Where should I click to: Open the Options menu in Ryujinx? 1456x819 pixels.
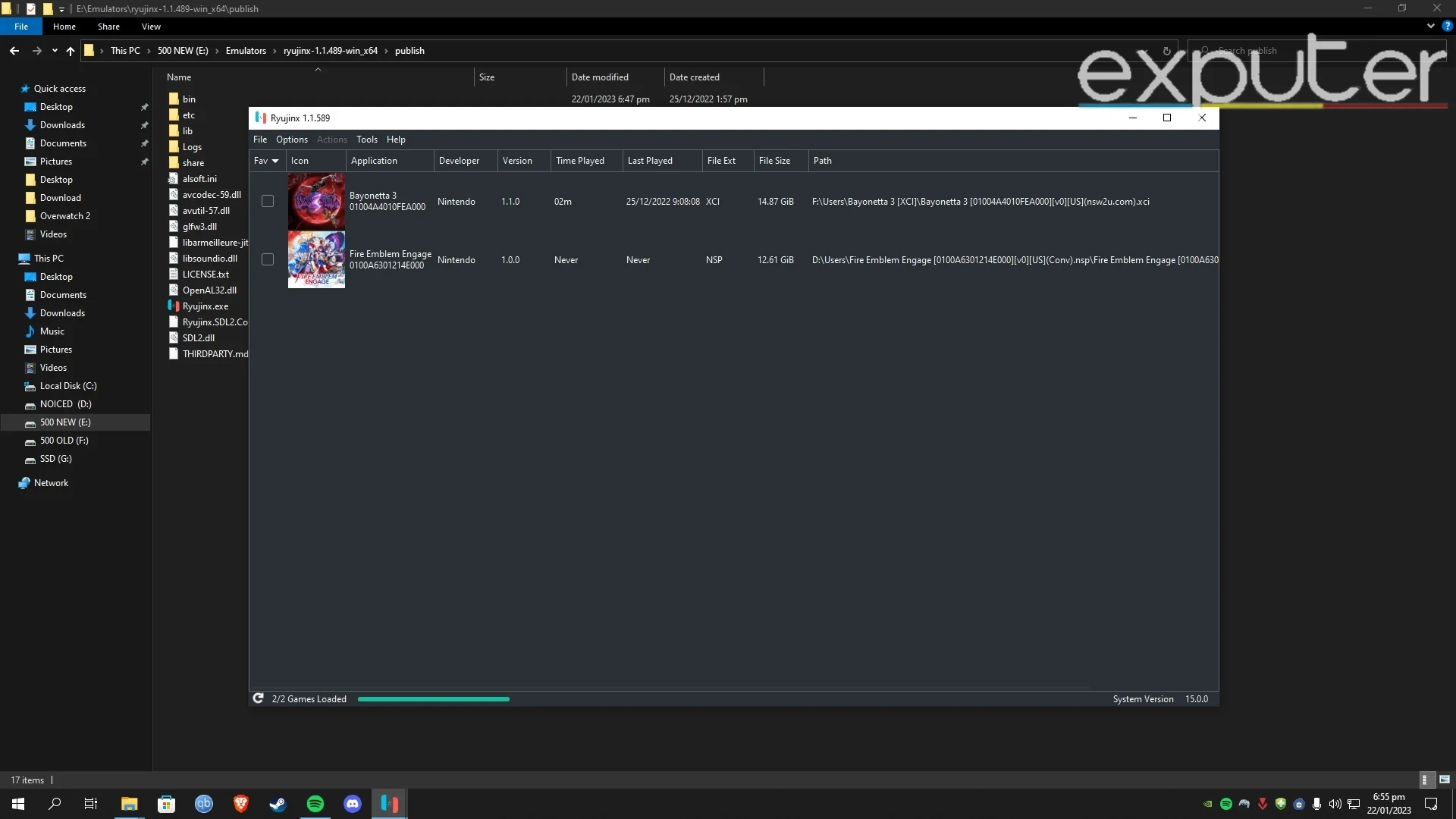pos(291,139)
